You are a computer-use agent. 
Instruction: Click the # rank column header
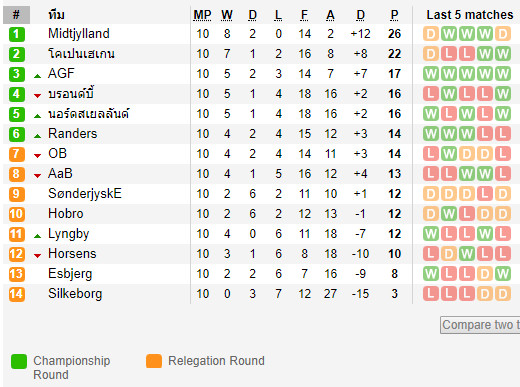pos(16,15)
